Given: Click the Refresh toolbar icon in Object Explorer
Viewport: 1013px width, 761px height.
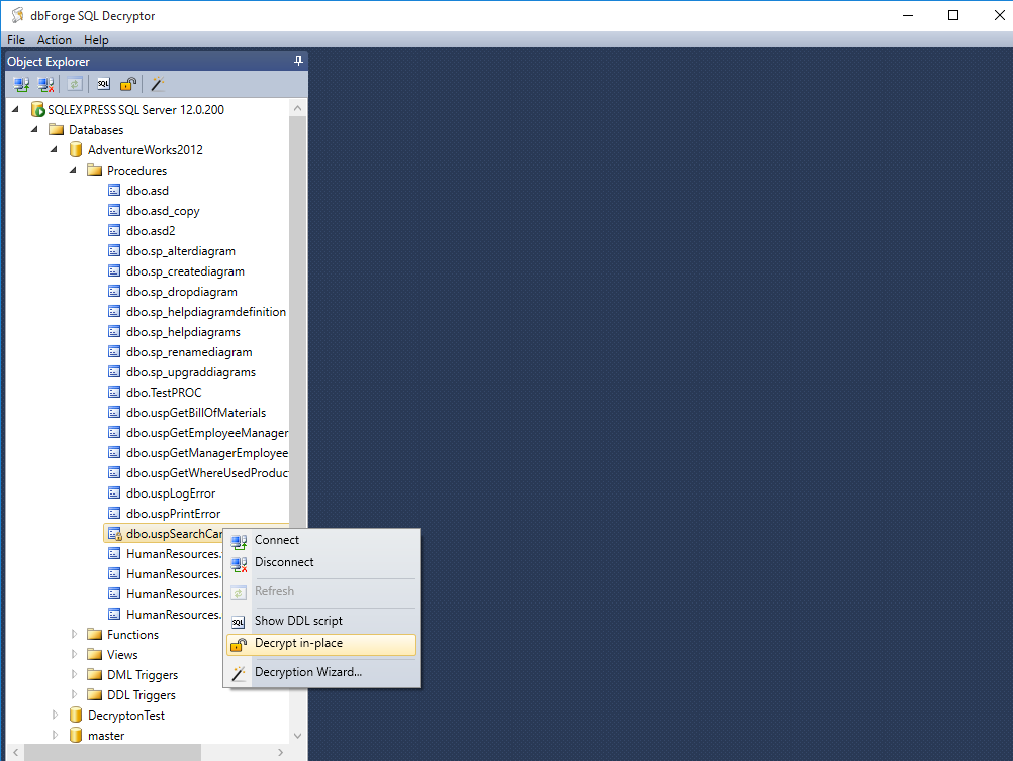Looking at the screenshot, I should [75, 84].
